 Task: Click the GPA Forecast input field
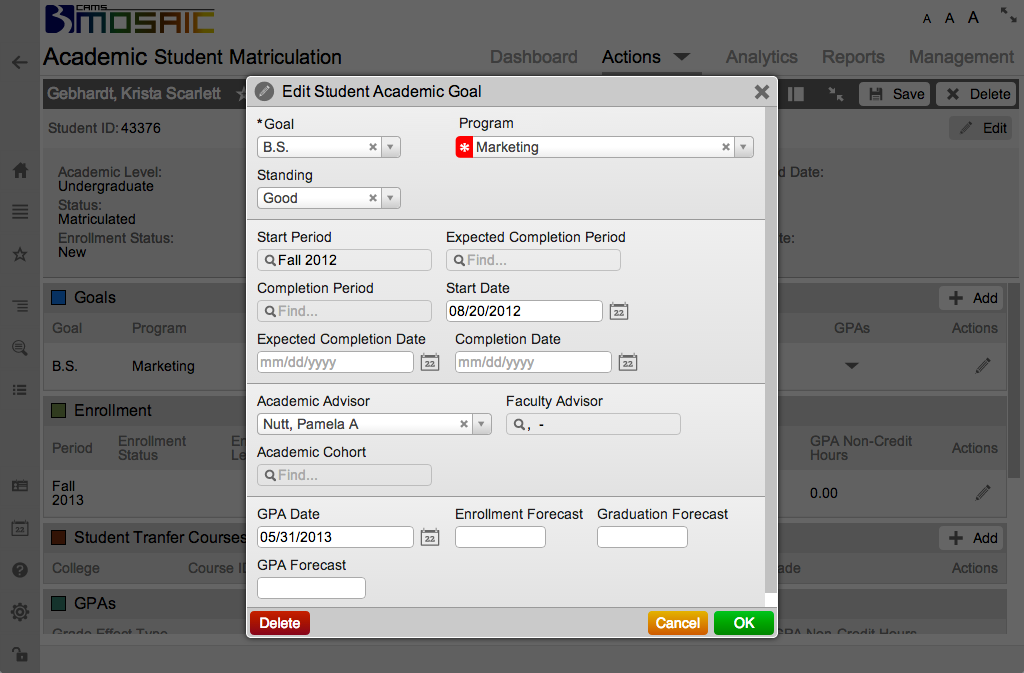click(311, 588)
